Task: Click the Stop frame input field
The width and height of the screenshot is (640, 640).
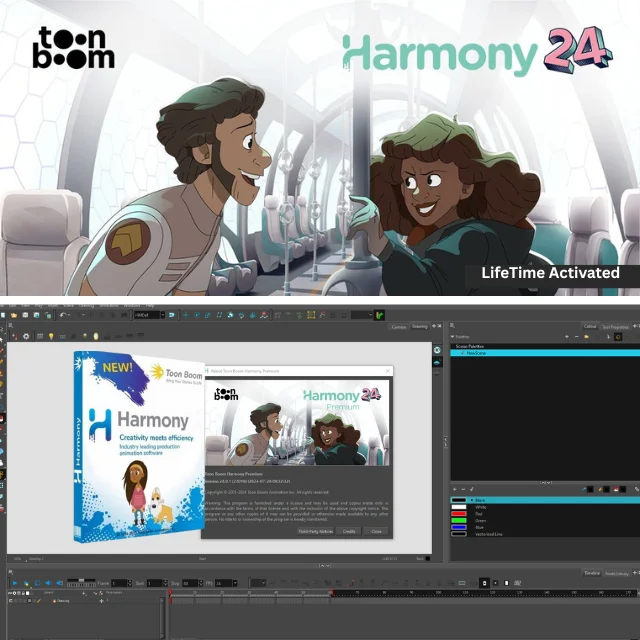Action: pos(190,583)
